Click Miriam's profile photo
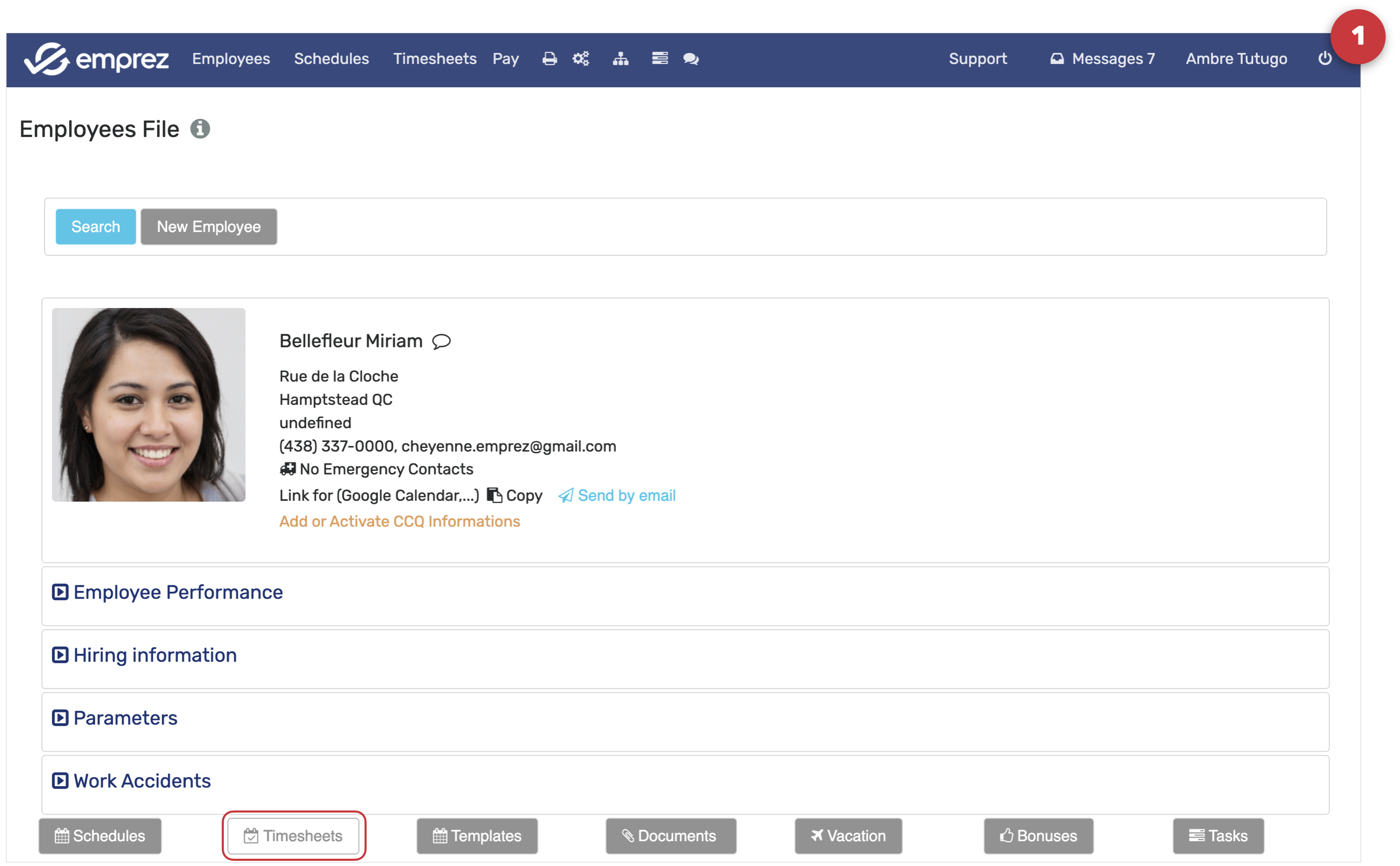 [x=149, y=405]
